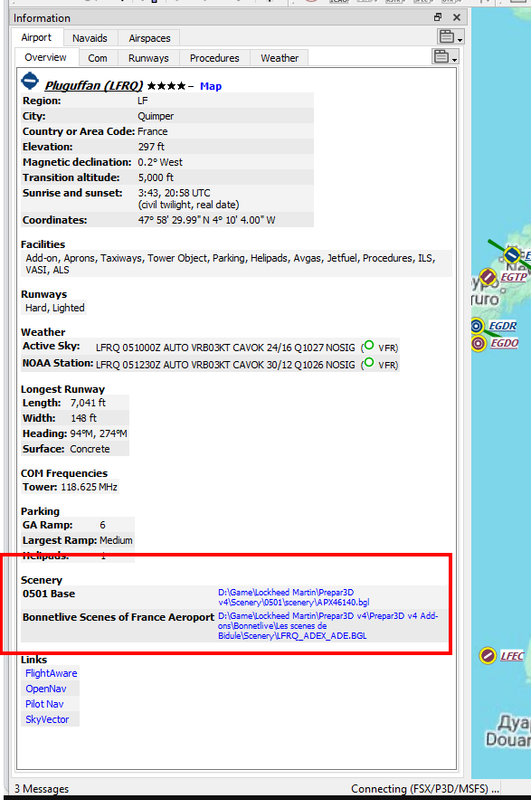Click the LFEC airport symbol on map
The width and height of the screenshot is (531, 800).
coord(488,656)
